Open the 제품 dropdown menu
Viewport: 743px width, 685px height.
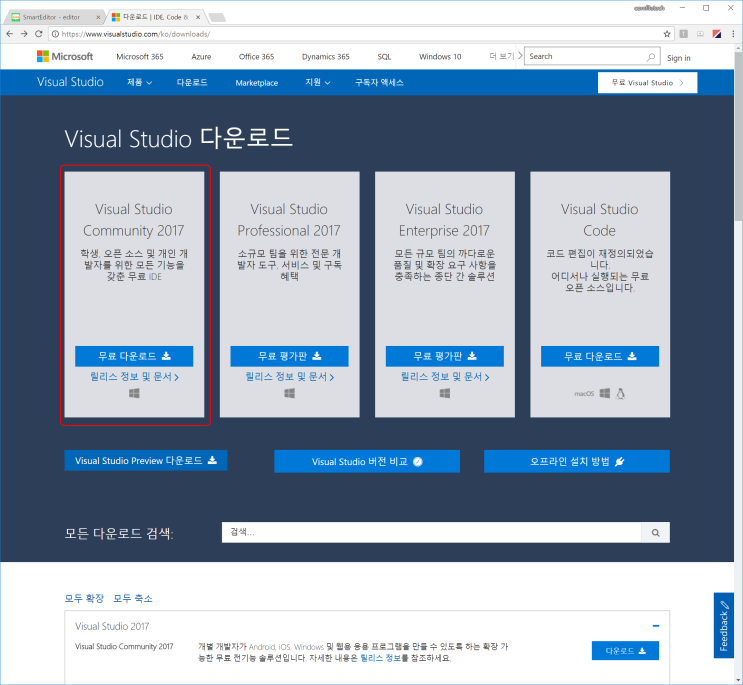tap(139, 82)
